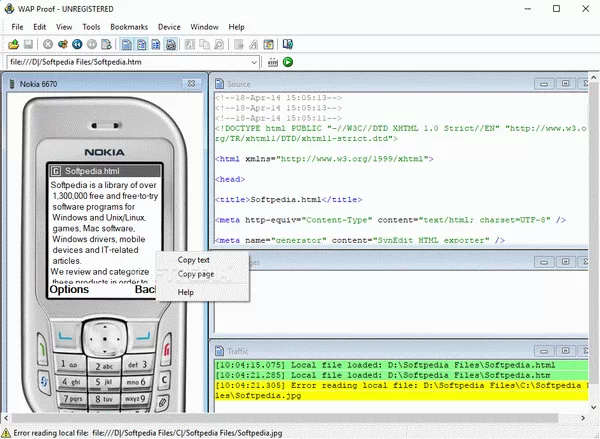Click the grayed ruler-triangle toolbar icon

pyautogui.click(x=254, y=44)
